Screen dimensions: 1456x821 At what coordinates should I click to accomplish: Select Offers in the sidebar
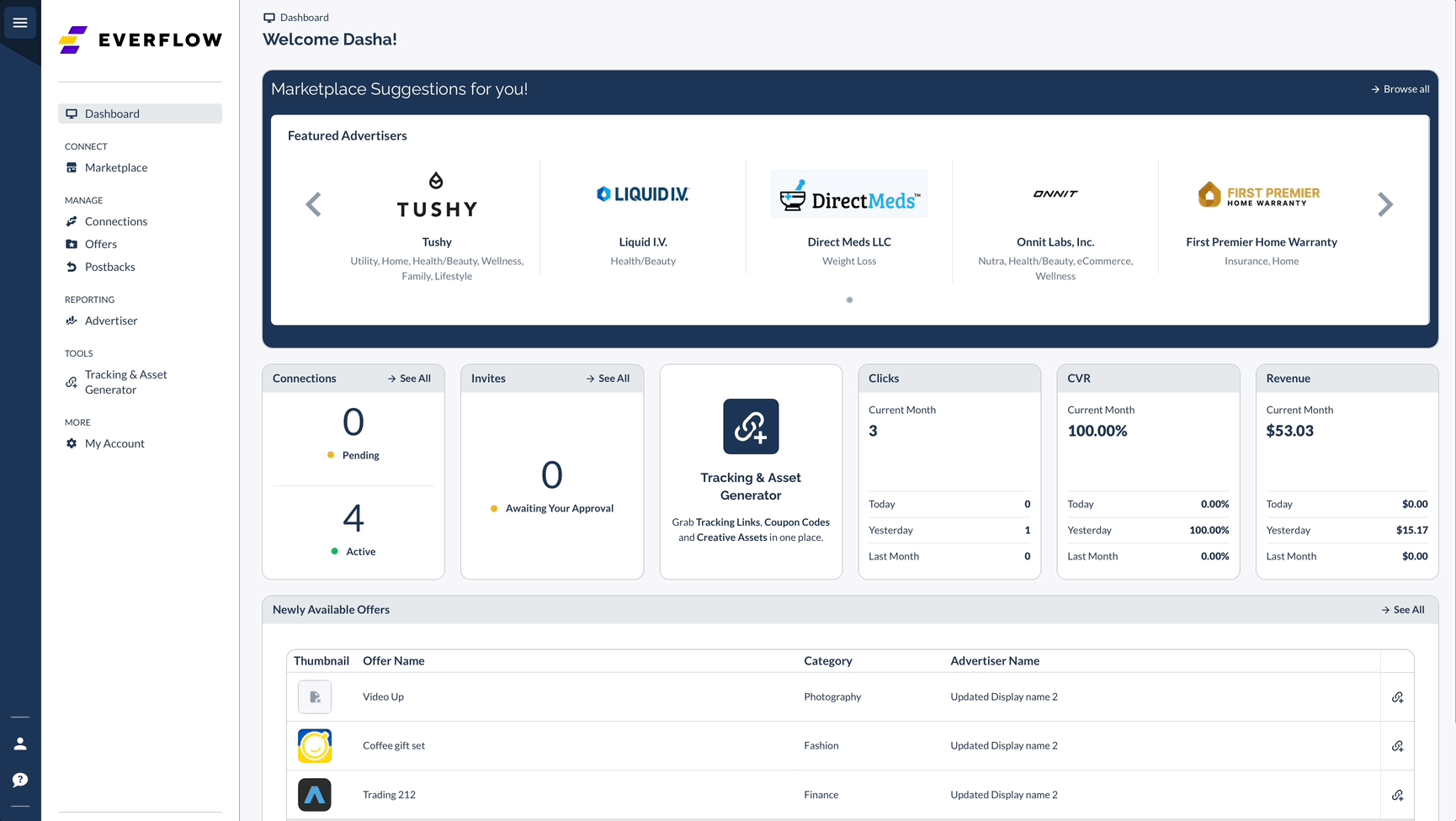click(x=101, y=244)
